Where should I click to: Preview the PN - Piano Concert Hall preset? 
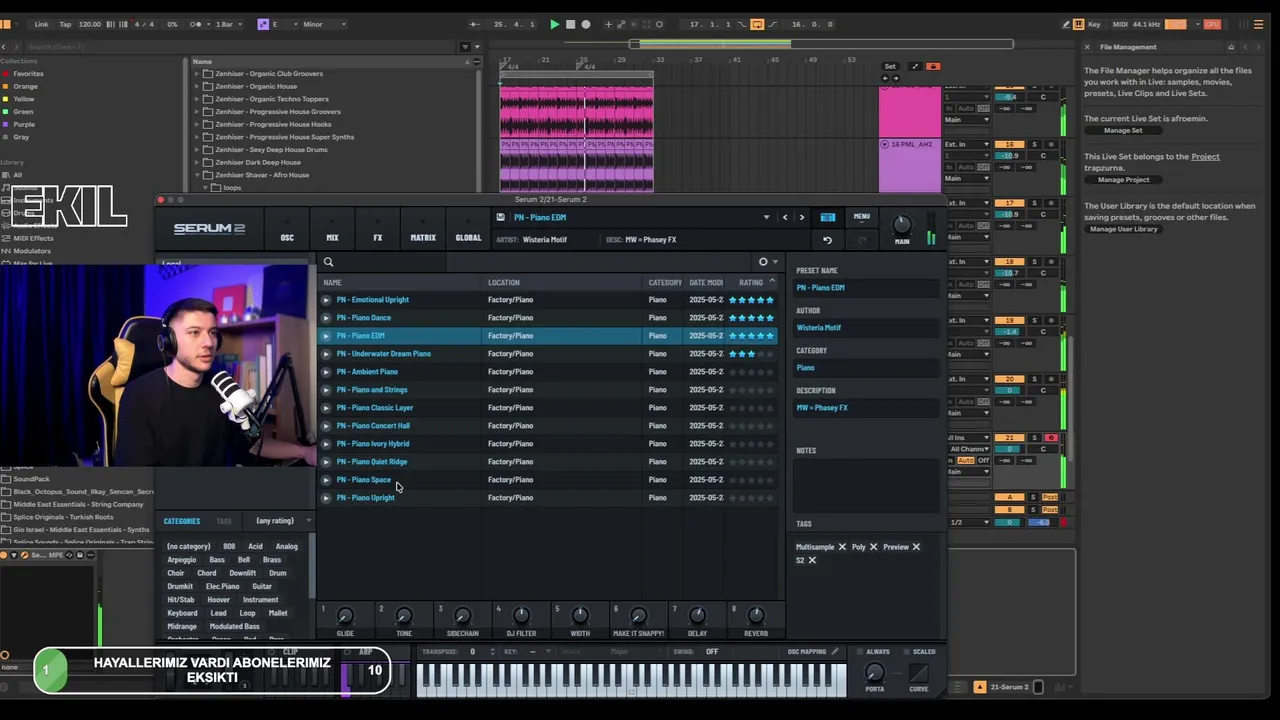(x=326, y=426)
